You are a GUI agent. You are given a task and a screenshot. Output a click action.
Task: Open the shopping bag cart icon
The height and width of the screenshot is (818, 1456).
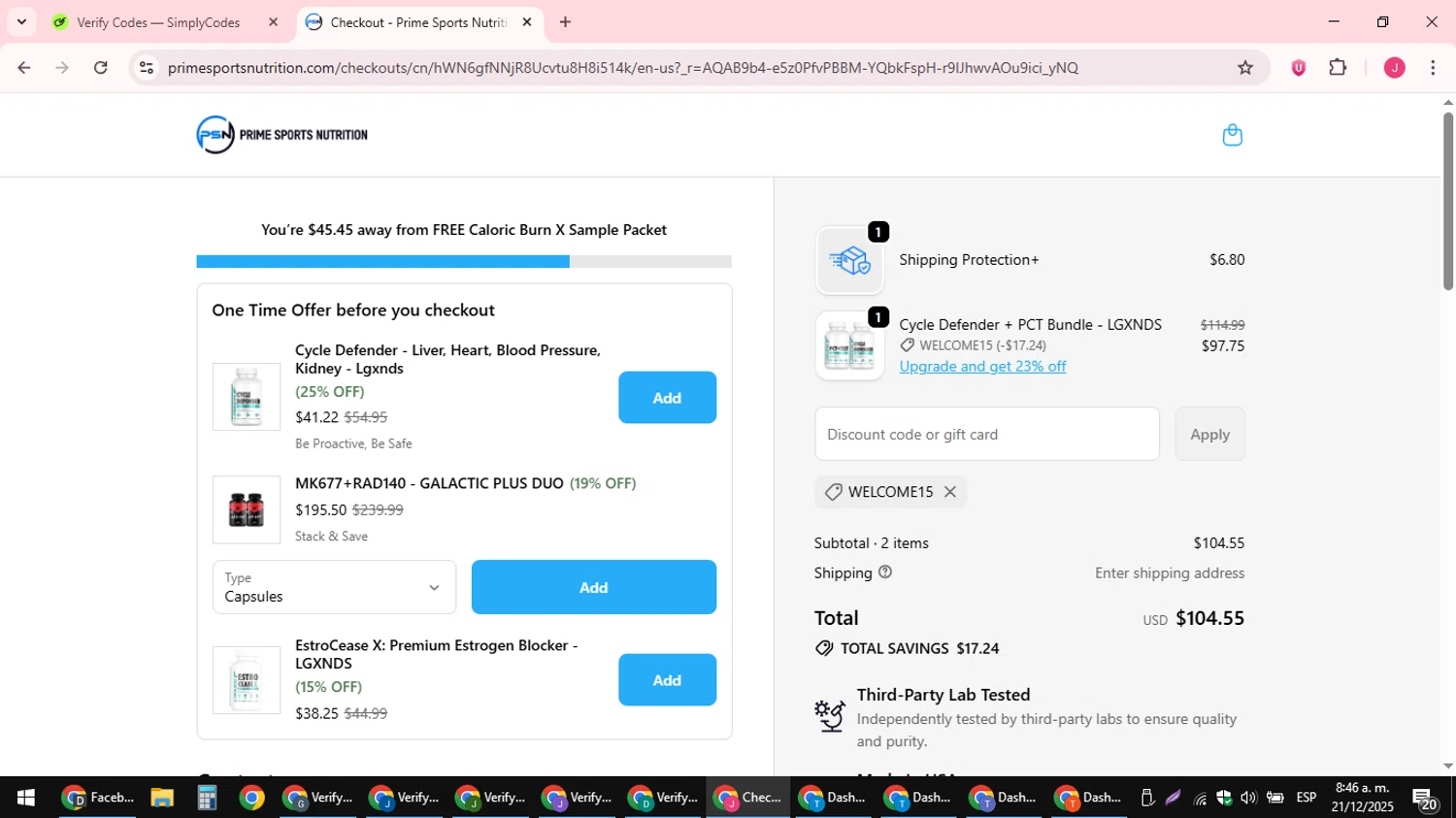pos(1232,135)
